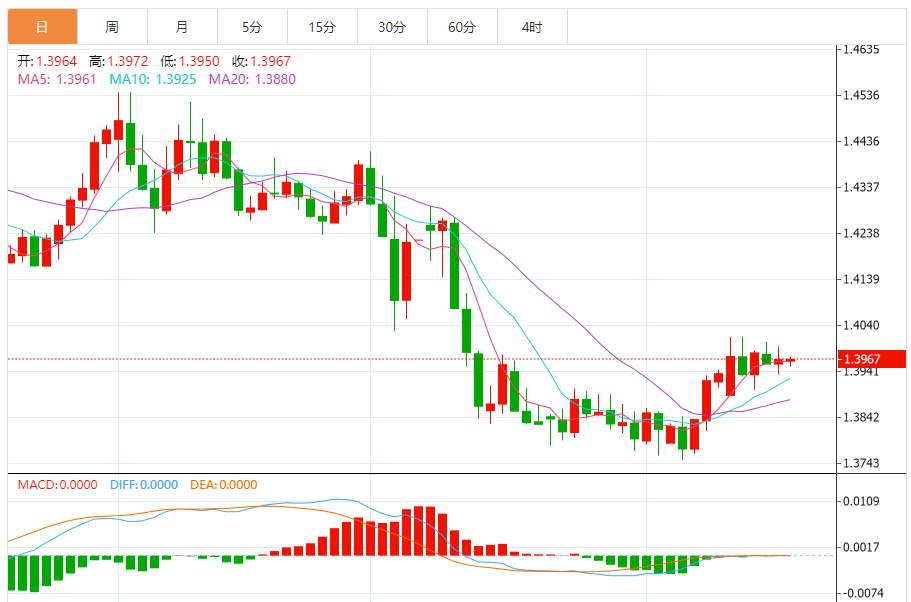
Task: Click the 1.4139 price axis label
Action: (862, 280)
